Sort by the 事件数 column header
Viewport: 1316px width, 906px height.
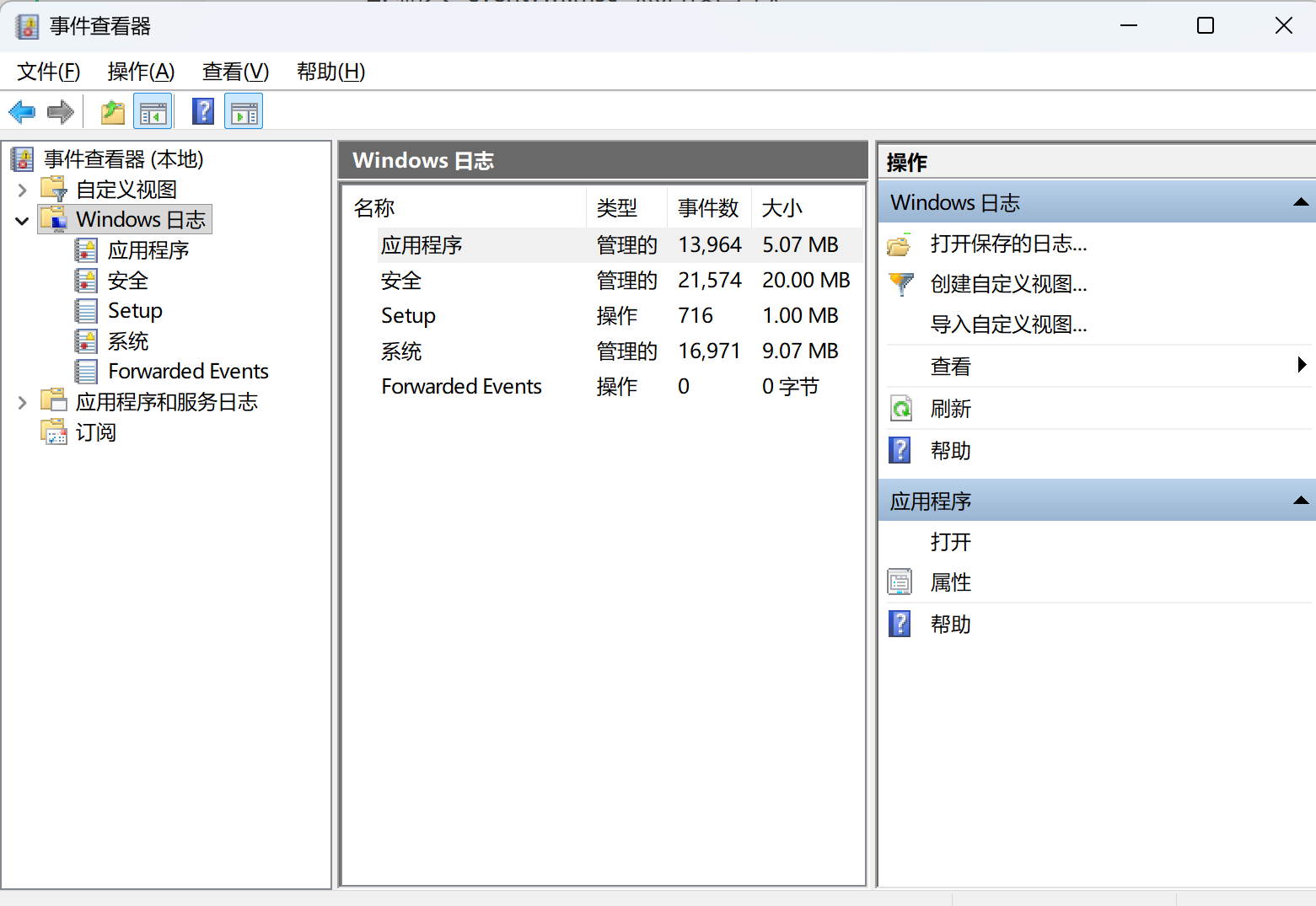[709, 208]
